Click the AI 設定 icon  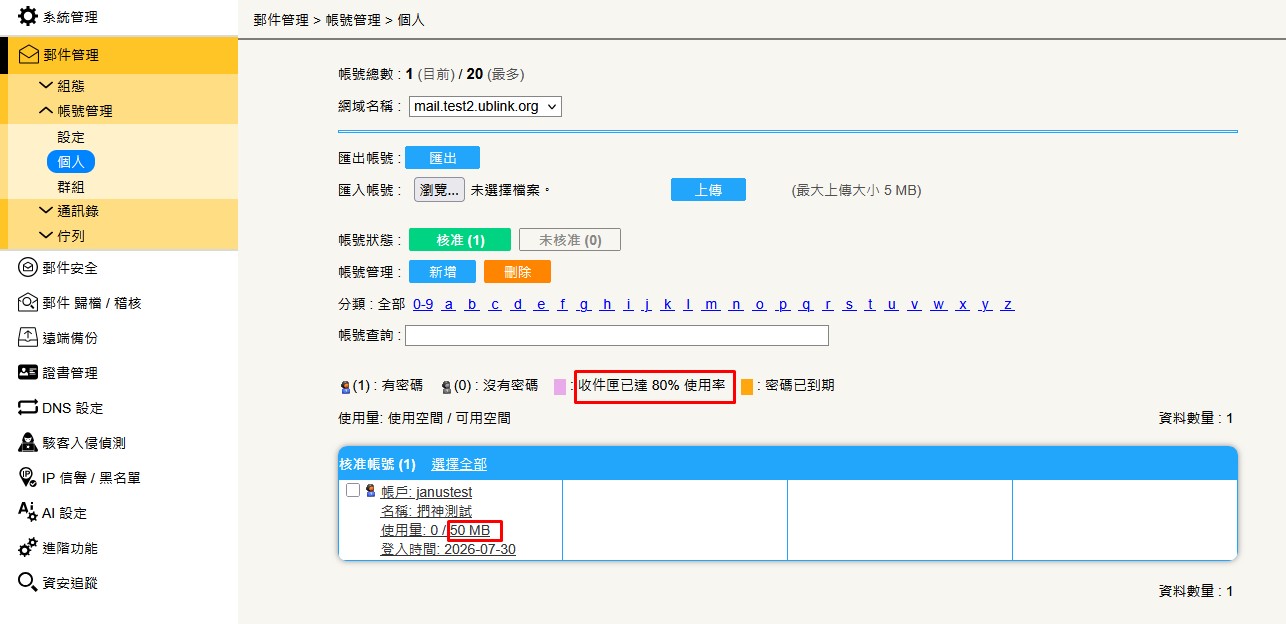28,512
